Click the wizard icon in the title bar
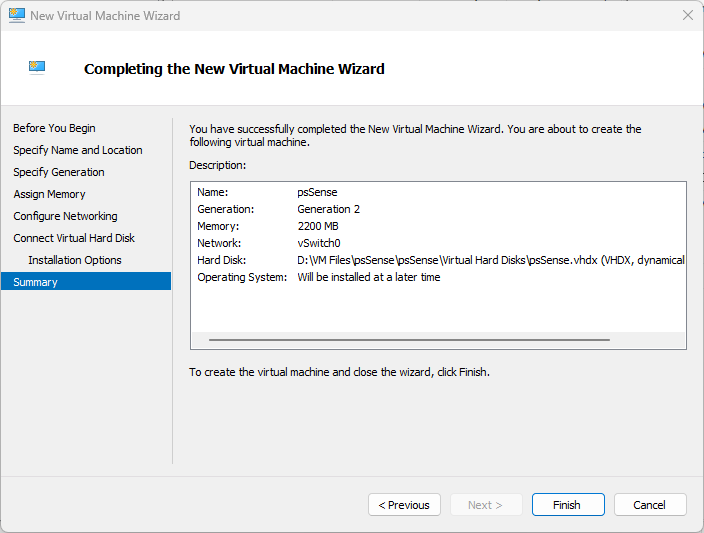 pos(17,16)
